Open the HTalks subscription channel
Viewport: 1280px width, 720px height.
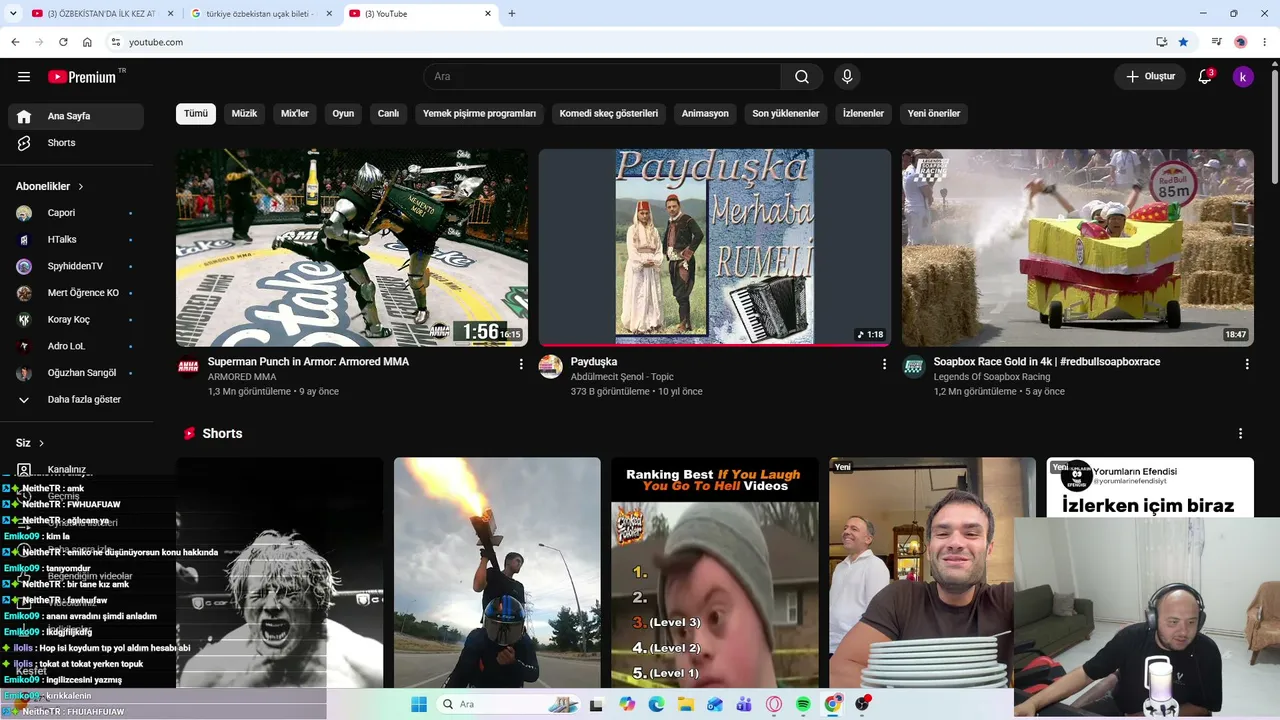[x=76, y=240]
